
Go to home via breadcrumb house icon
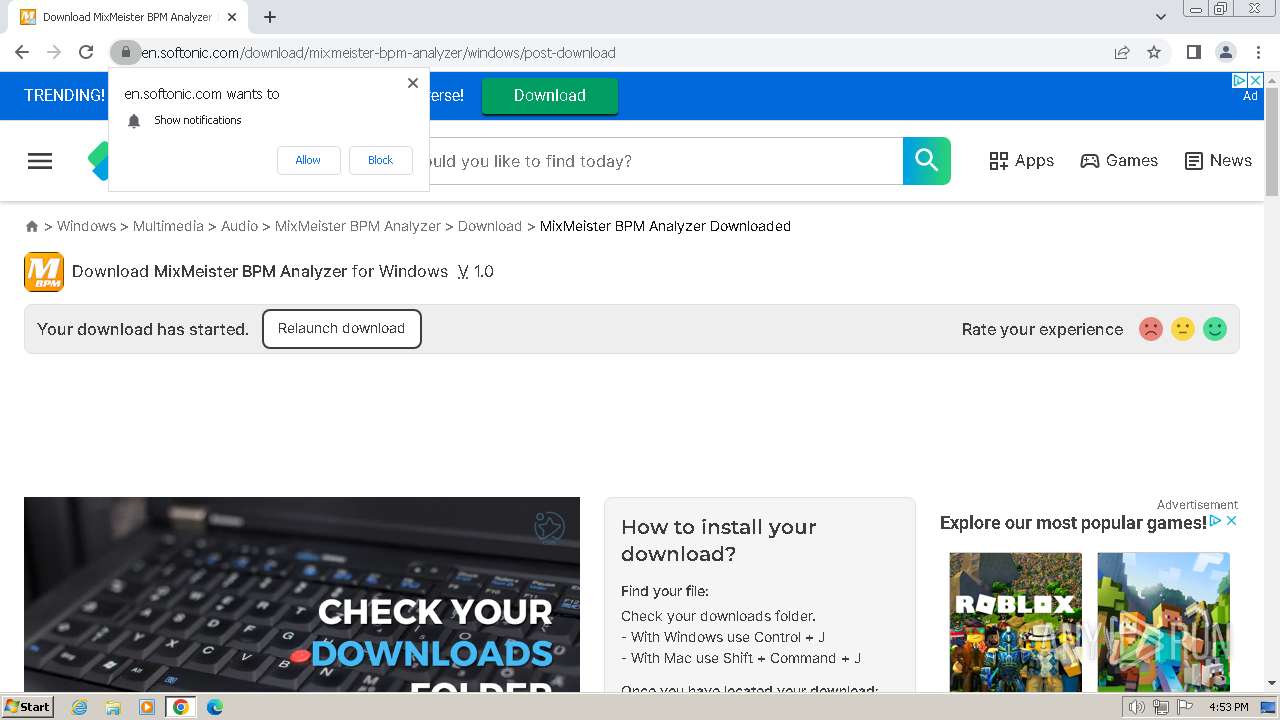(32, 227)
